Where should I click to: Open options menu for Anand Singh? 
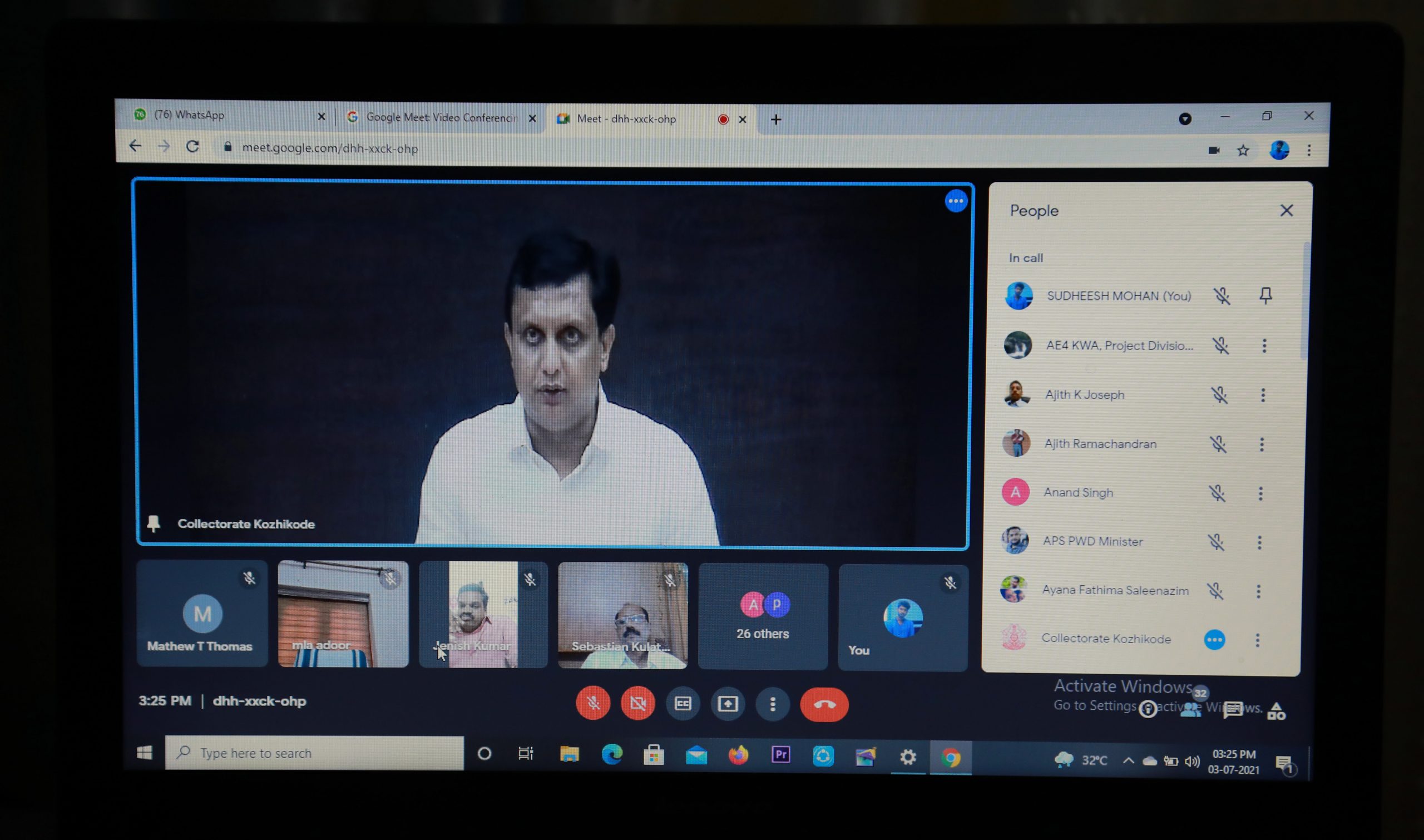1260,493
